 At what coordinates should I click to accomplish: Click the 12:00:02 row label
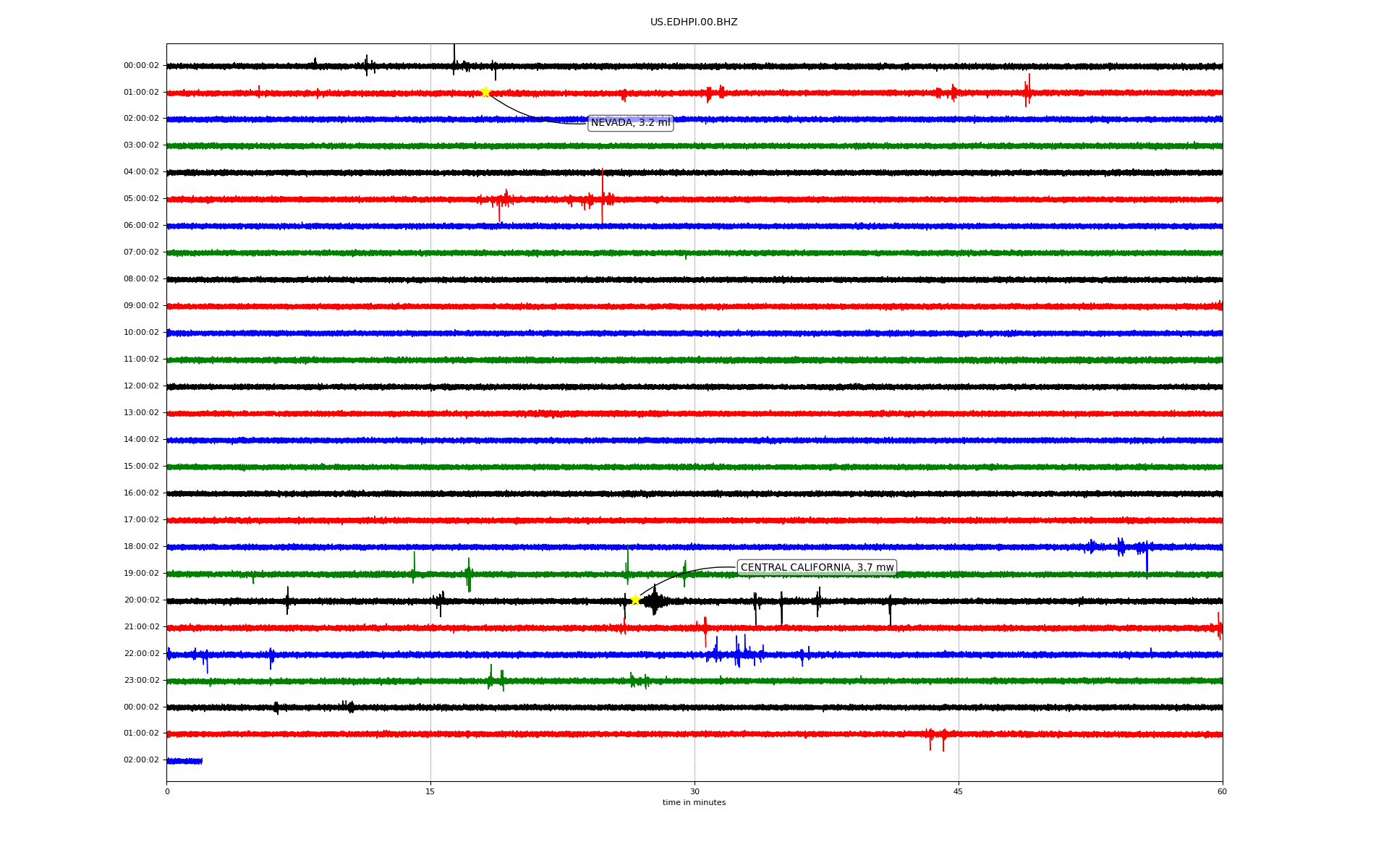141,386
